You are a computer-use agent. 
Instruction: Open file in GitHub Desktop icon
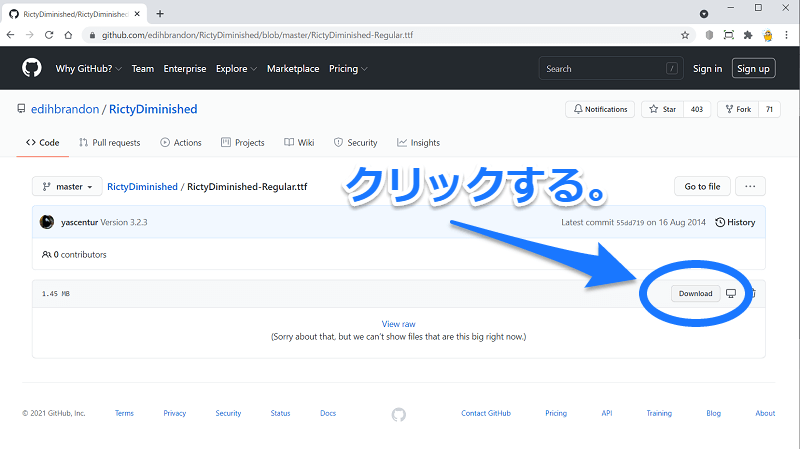click(x=731, y=293)
